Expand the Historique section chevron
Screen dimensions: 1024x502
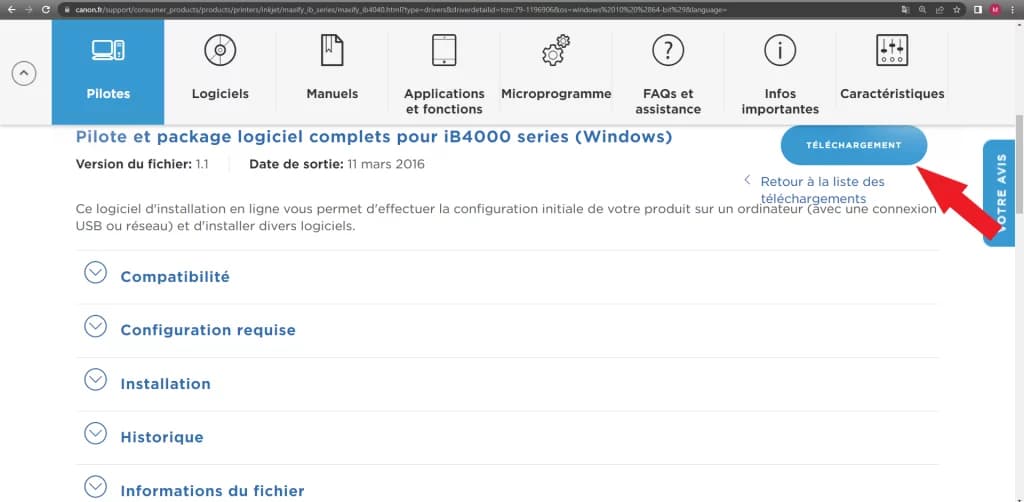coord(95,433)
